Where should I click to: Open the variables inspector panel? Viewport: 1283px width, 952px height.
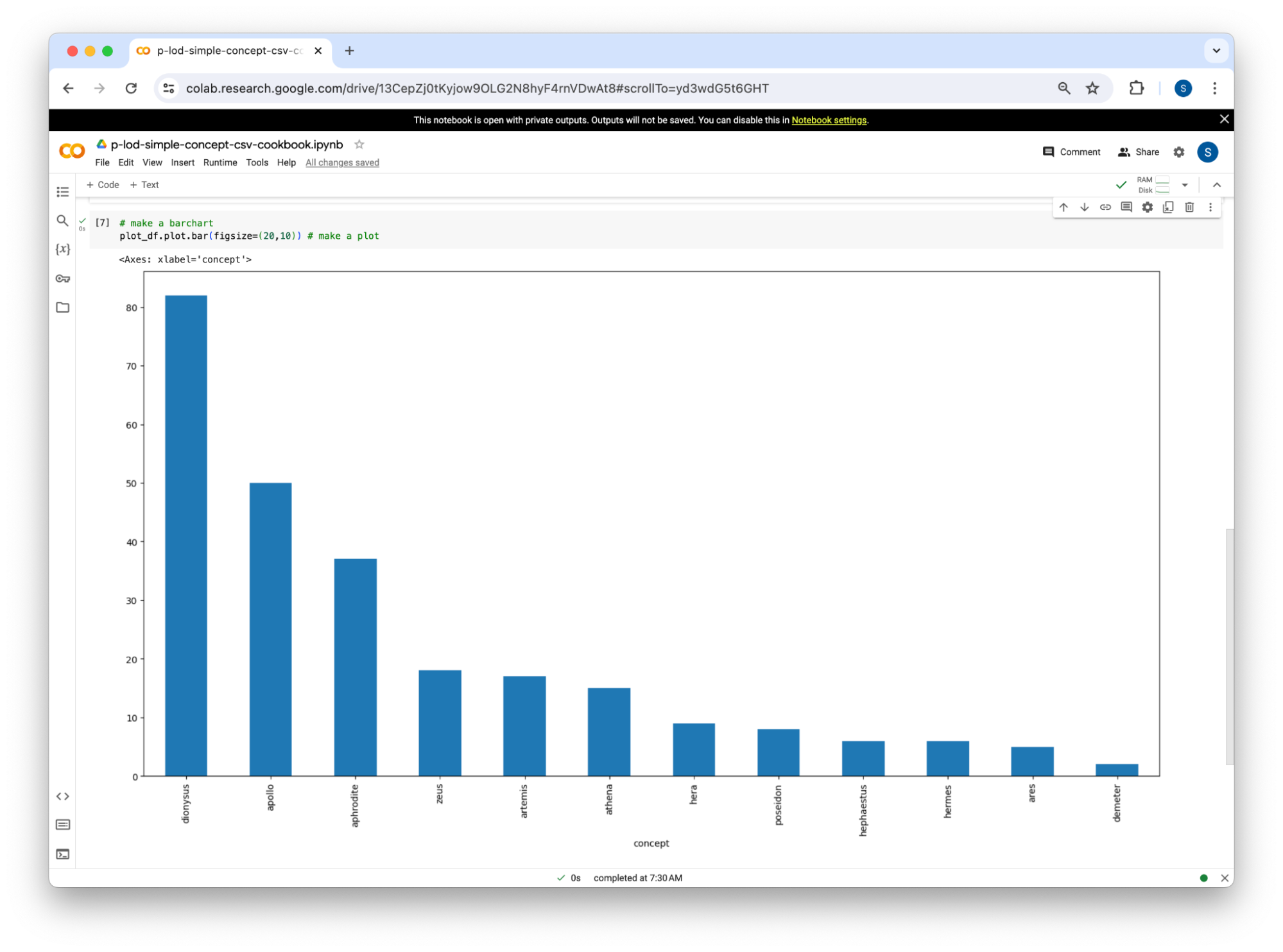[x=62, y=249]
